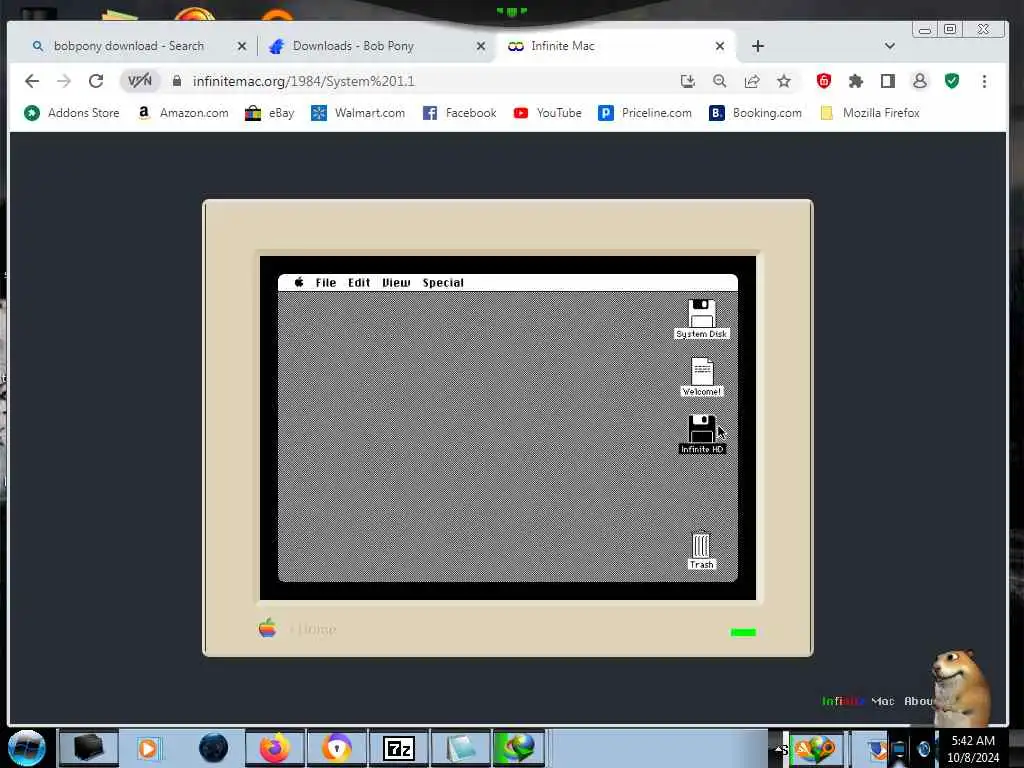Open the System Disk floppy icon

[x=701, y=319]
